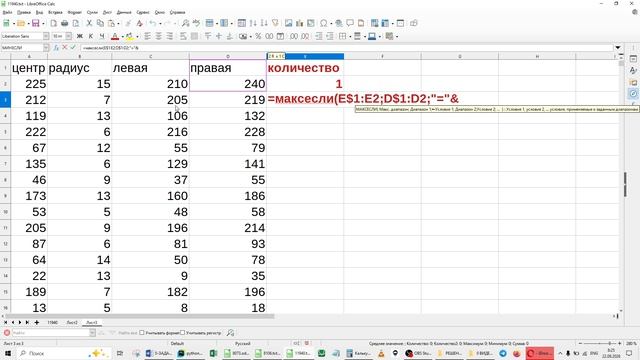
Task: Click the horizontal sheet scrollbar
Action: 139,316
